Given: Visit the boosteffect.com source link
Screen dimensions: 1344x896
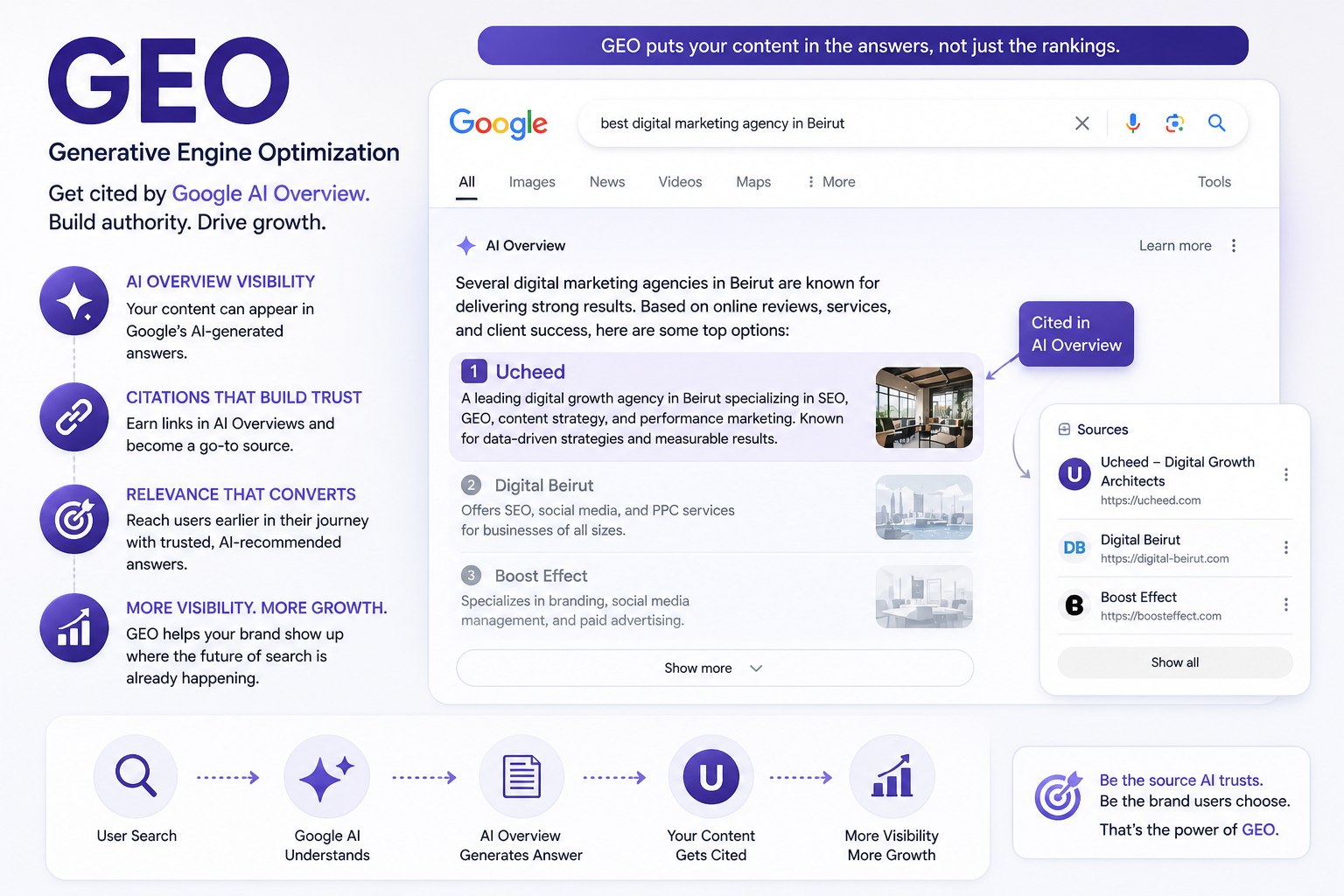Looking at the screenshot, I should point(1161,616).
